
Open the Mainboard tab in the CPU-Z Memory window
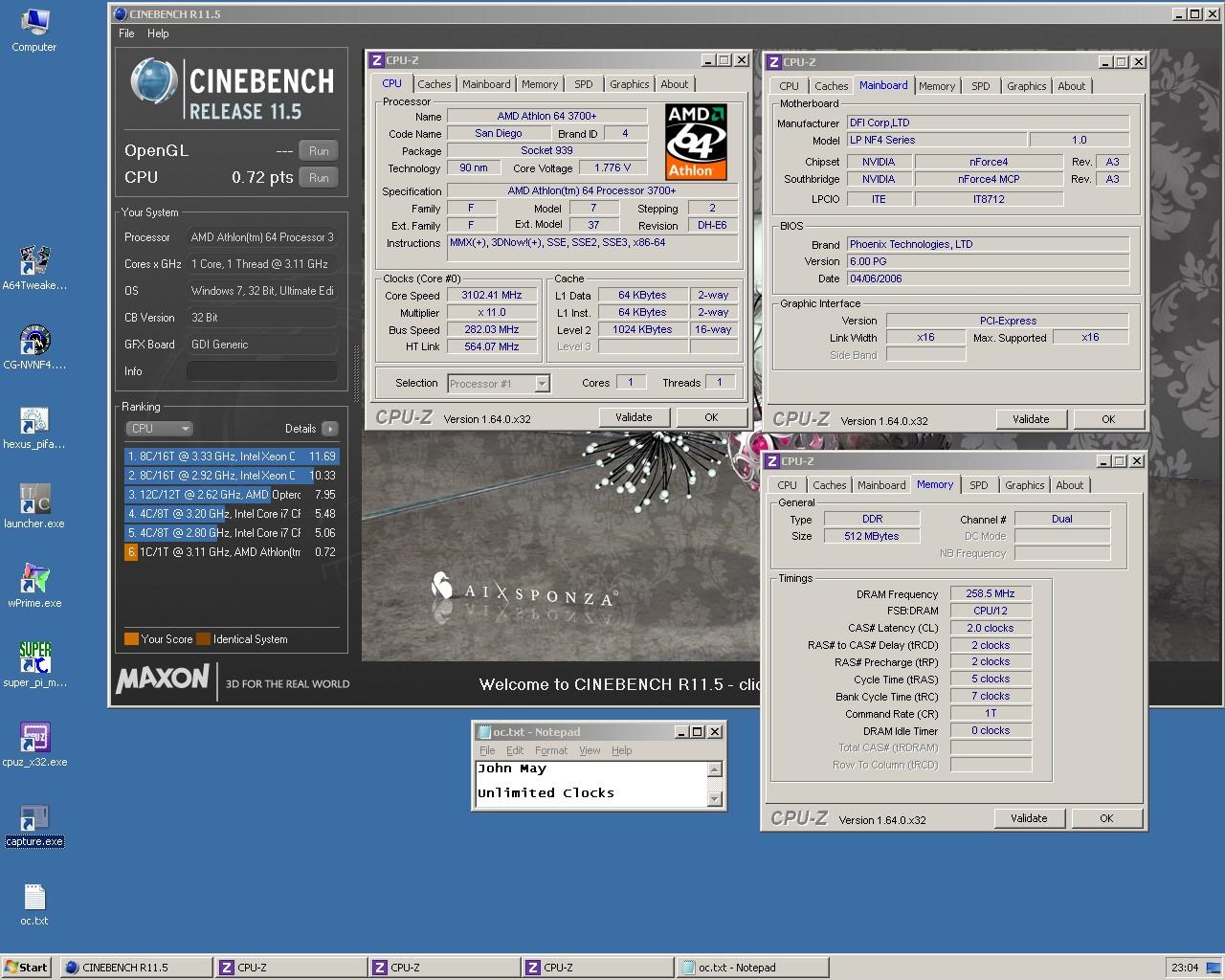(x=881, y=485)
